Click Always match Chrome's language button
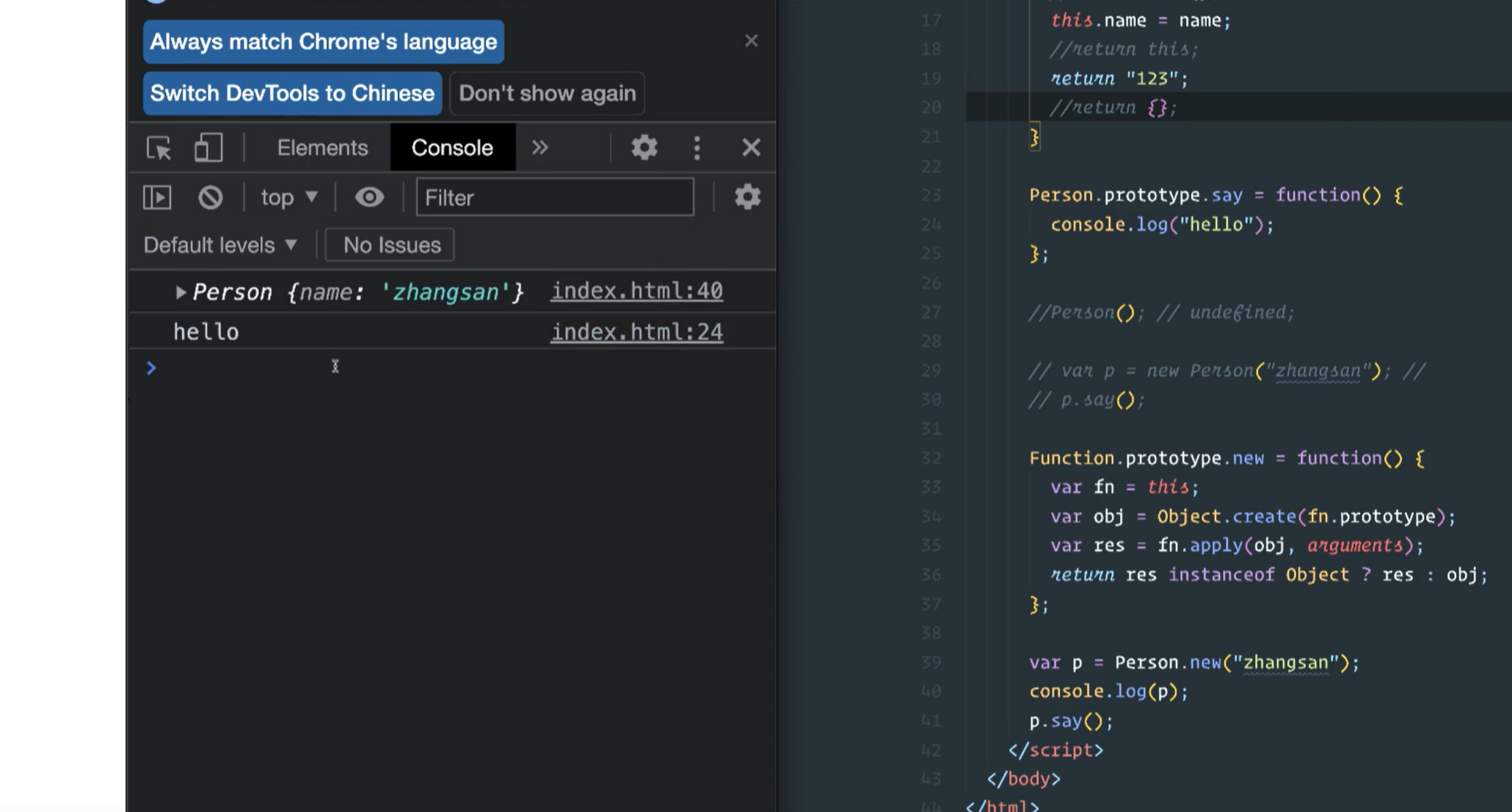1512x812 pixels. coord(324,42)
